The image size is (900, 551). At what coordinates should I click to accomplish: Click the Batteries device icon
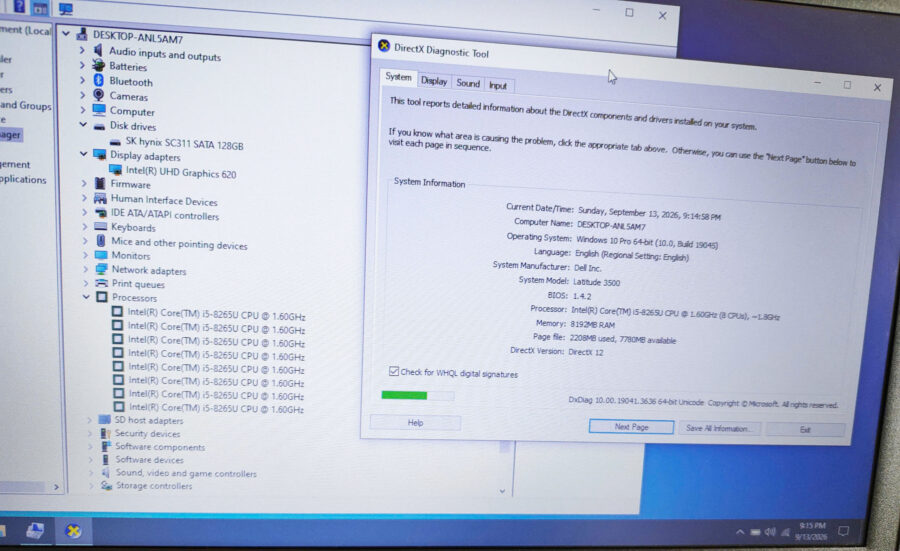[x=99, y=65]
